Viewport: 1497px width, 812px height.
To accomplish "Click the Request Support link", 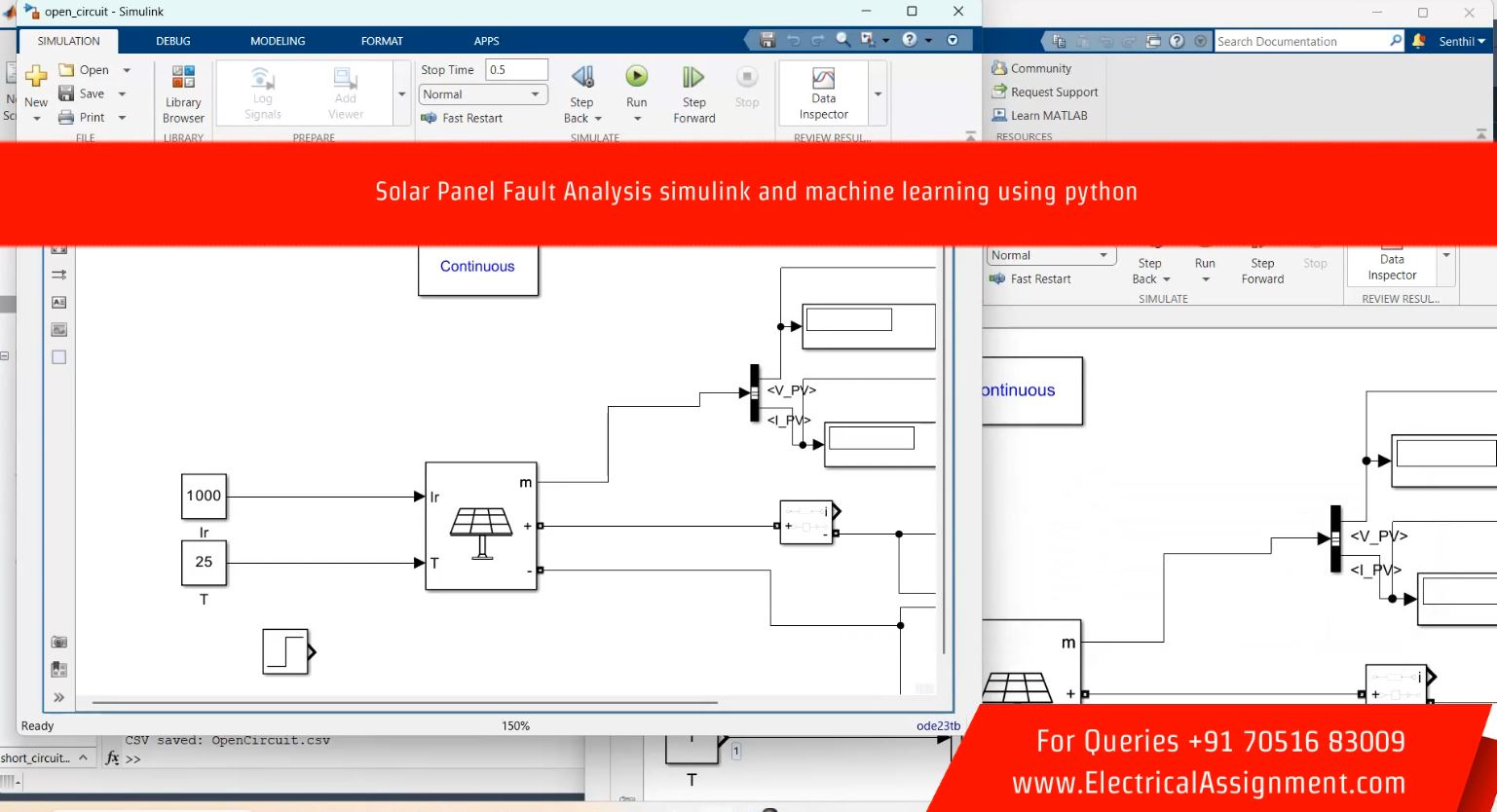I will point(1054,92).
